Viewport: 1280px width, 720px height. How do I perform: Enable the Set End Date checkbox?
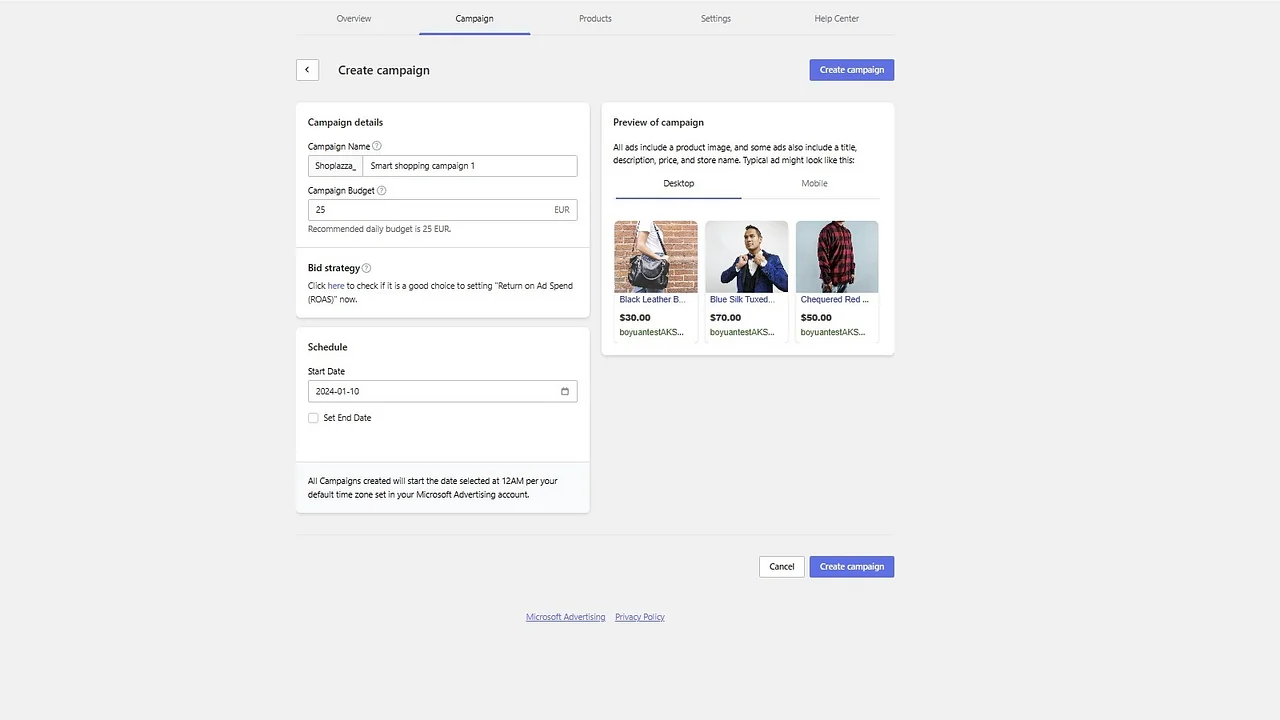[313, 418]
